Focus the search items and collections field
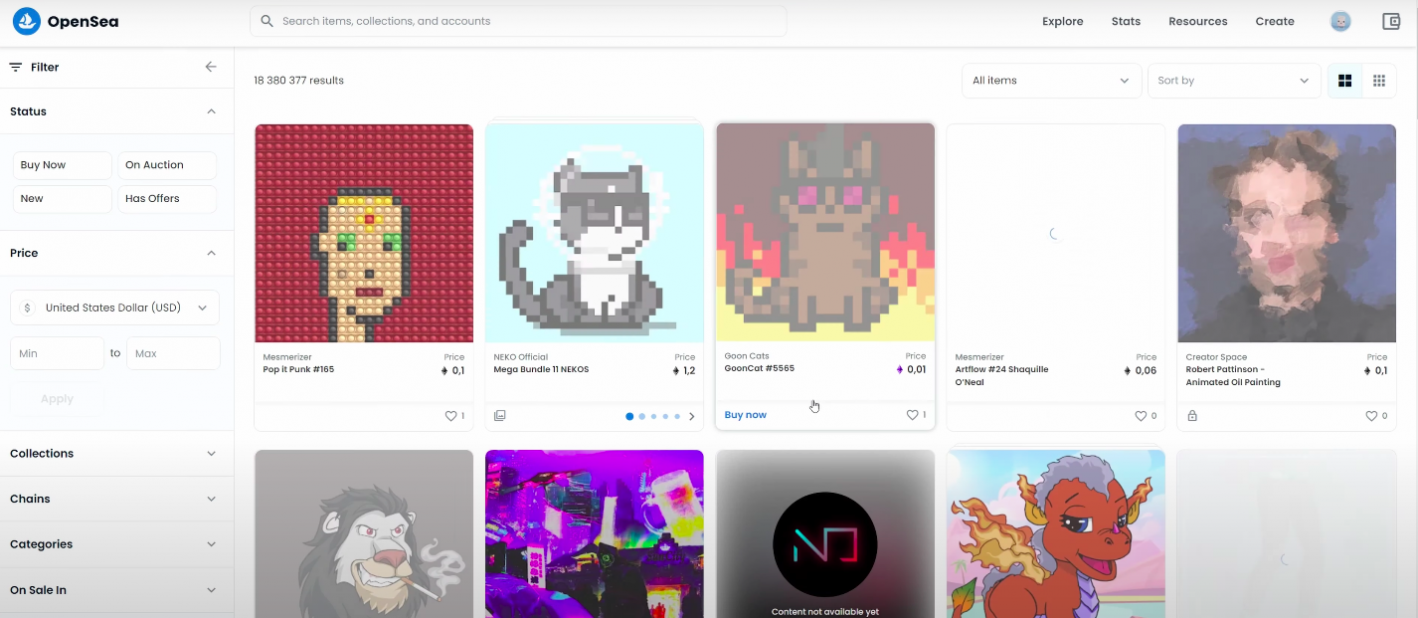 518,21
